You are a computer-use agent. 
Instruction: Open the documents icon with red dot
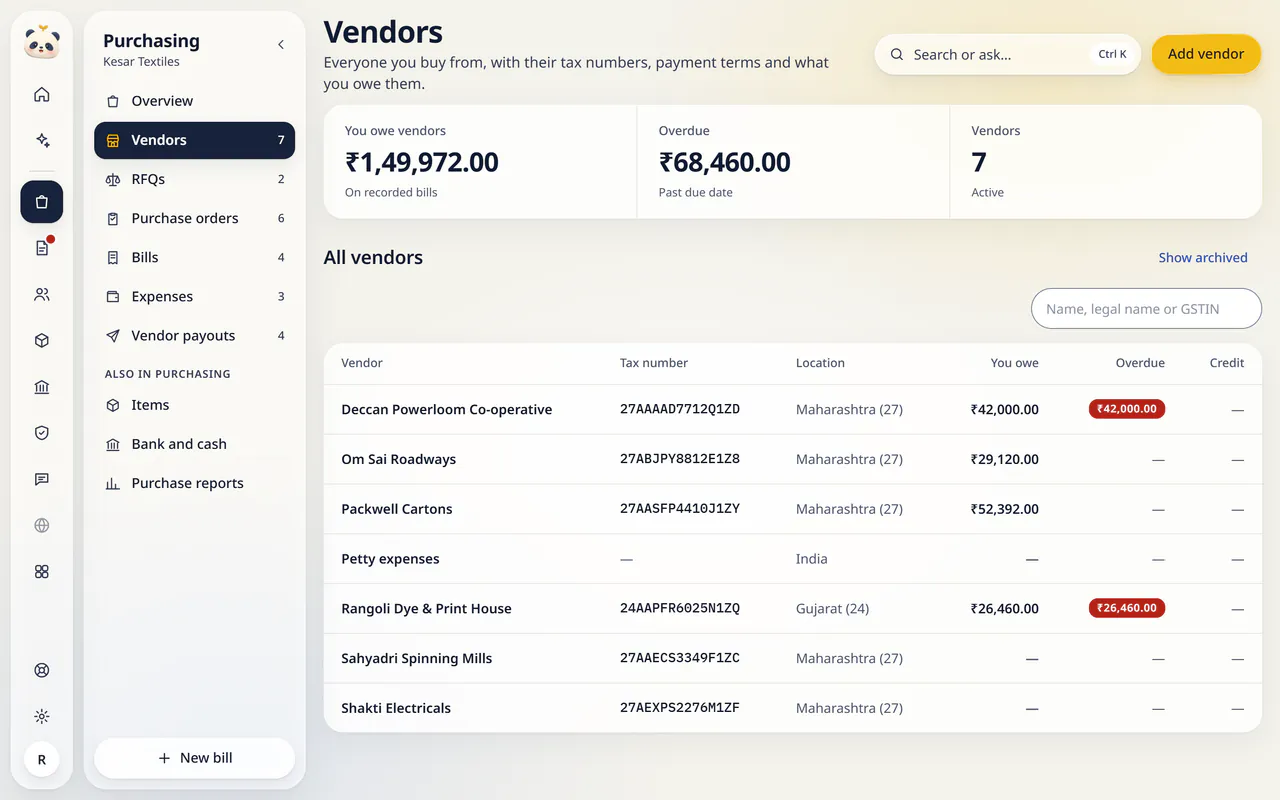42,248
